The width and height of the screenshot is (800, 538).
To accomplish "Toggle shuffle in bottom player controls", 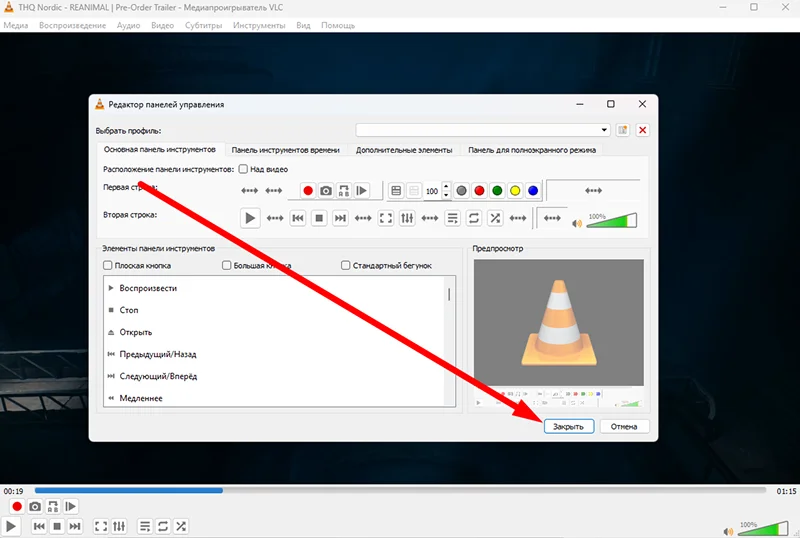I will click(181, 526).
